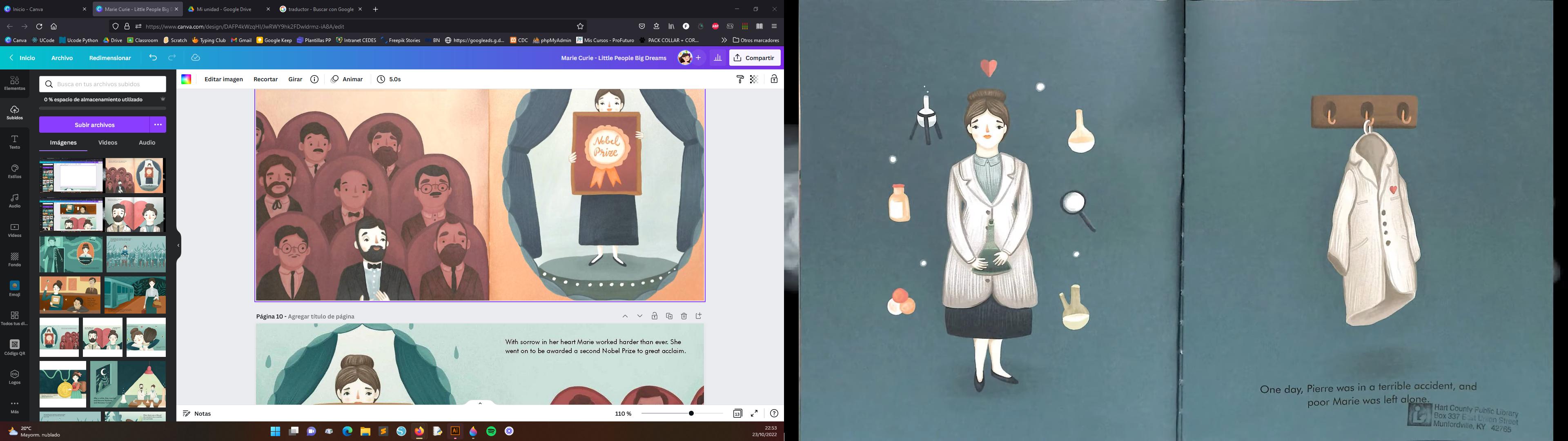Click the Recortar crop button
Viewport: 1568px width, 441px height.
tap(265, 79)
